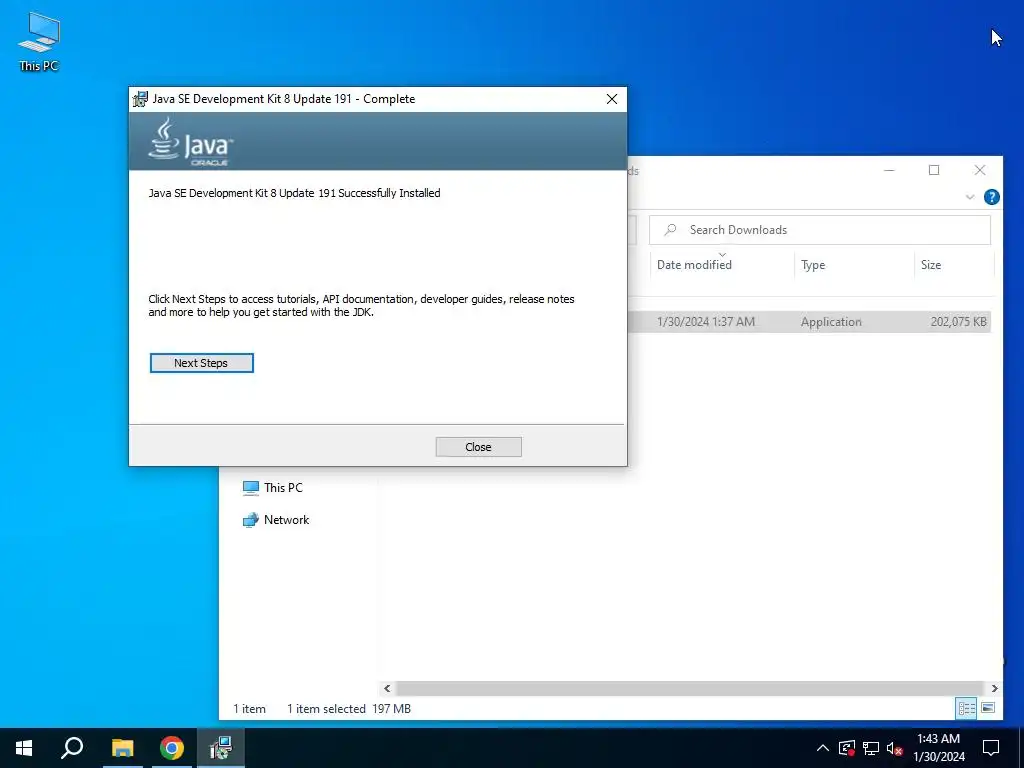Click the Search Downloads field

(820, 230)
